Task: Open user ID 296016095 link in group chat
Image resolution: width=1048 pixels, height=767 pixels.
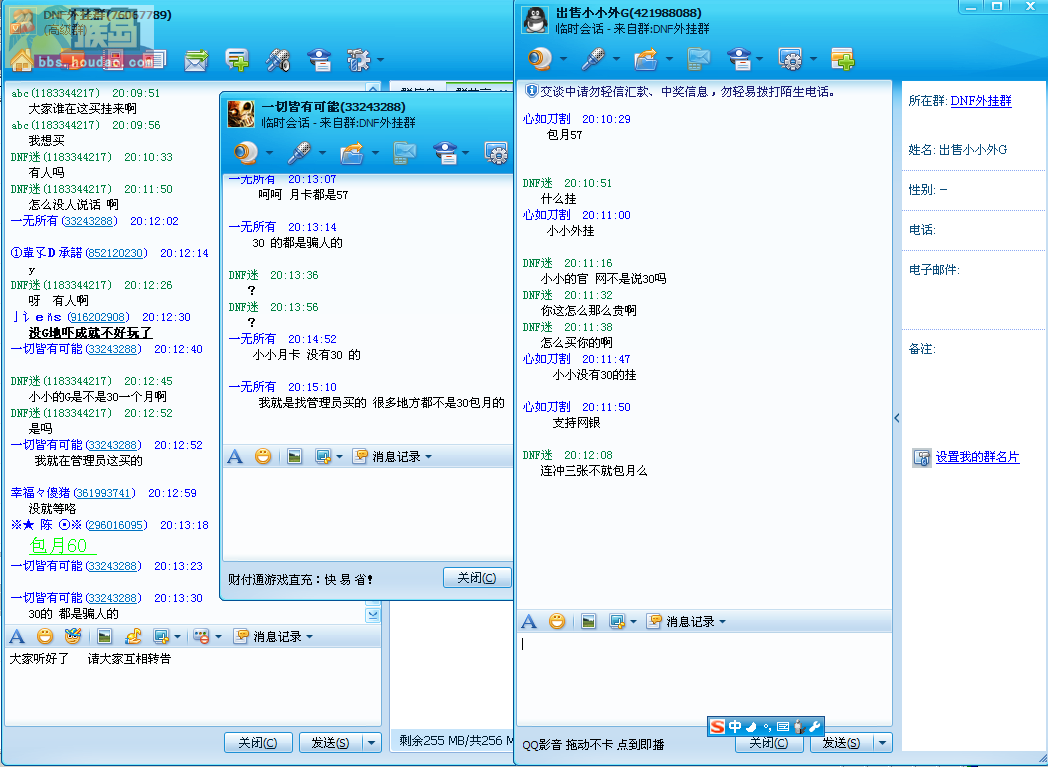Action: pos(116,525)
